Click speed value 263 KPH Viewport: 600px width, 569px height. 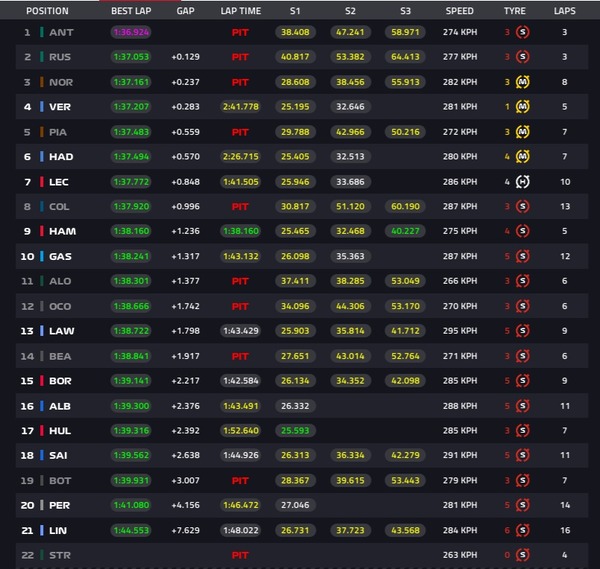[460, 555]
